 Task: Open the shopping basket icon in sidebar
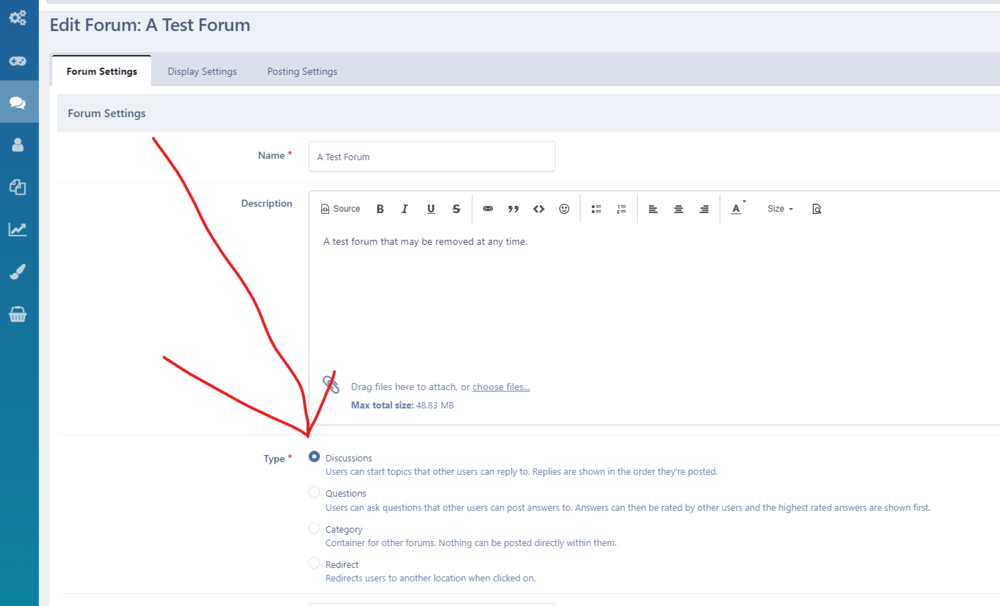click(x=18, y=314)
